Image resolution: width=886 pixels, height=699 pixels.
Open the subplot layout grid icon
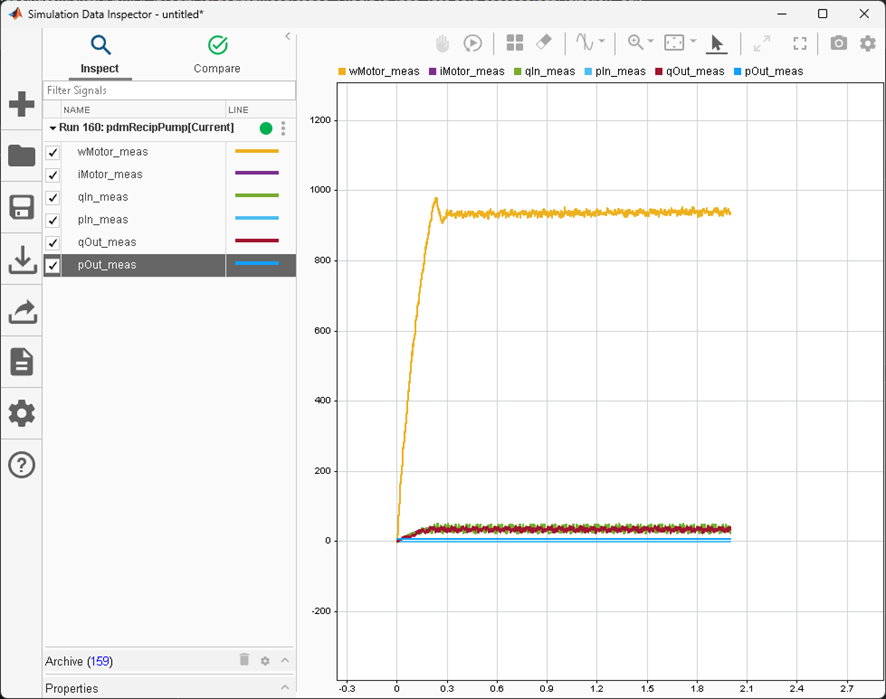(514, 42)
